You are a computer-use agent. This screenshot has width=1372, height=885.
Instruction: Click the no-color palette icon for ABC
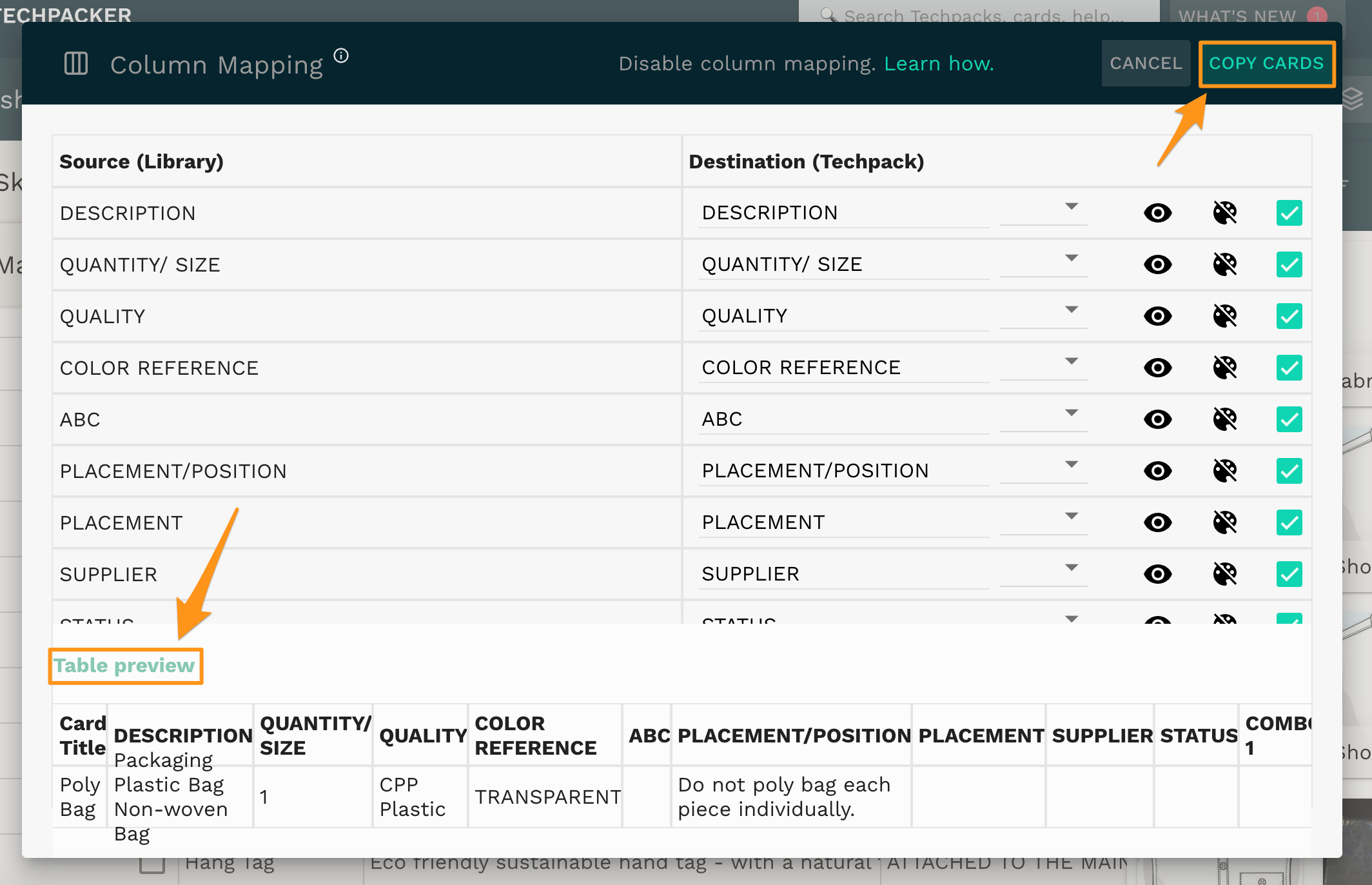click(x=1224, y=419)
